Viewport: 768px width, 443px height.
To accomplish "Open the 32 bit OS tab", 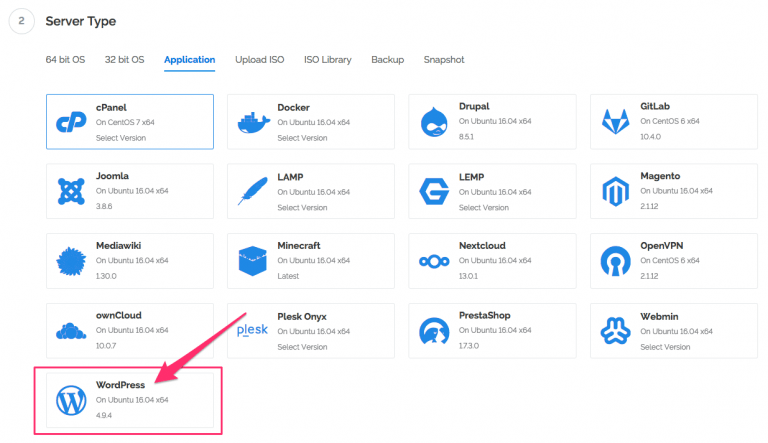I will [x=124, y=60].
